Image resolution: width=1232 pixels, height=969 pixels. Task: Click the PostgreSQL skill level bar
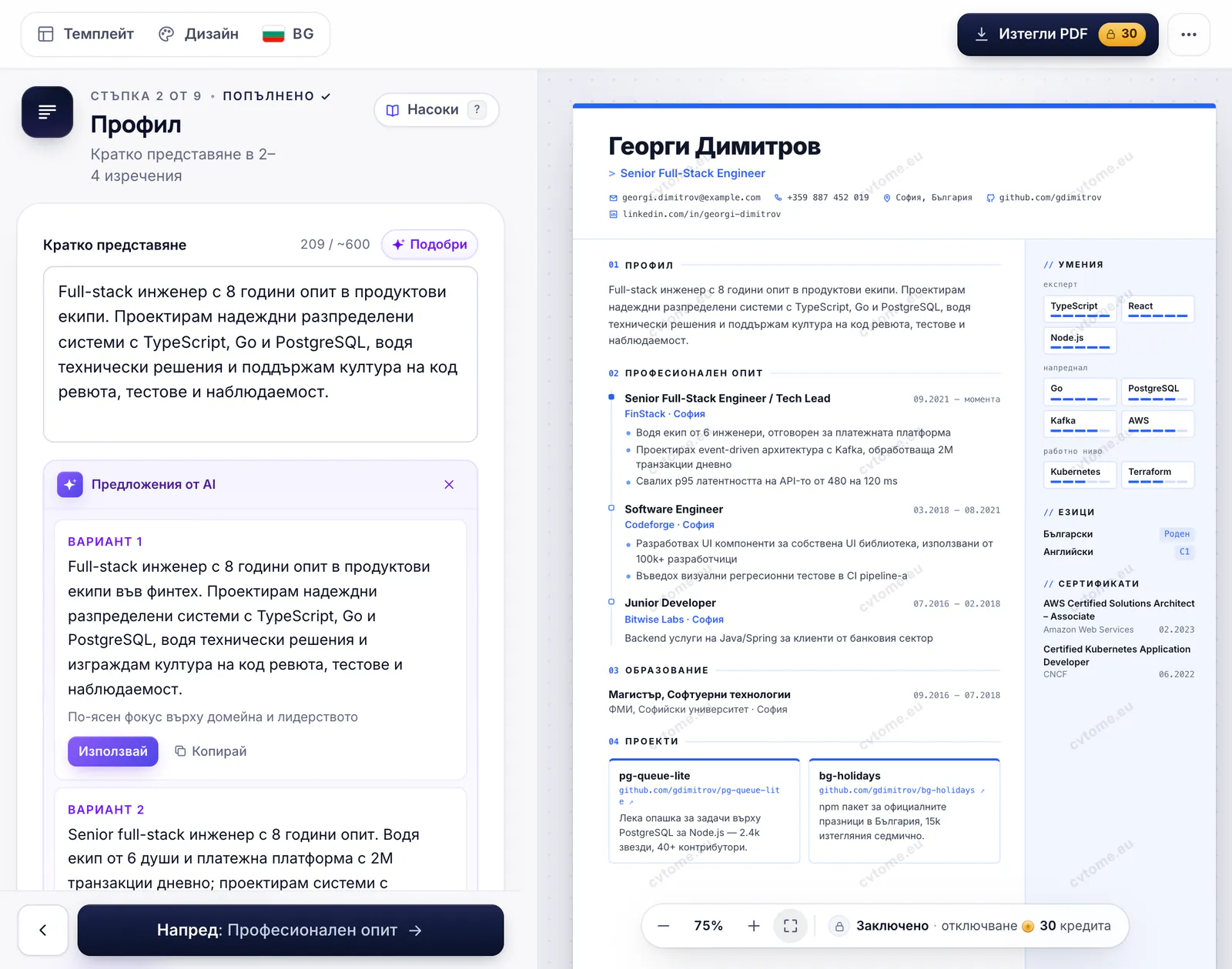[1157, 399]
